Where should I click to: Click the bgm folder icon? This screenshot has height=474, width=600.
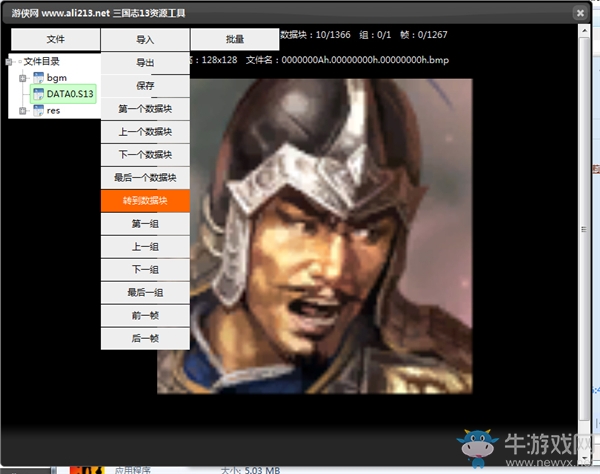pyautogui.click(x=38, y=78)
